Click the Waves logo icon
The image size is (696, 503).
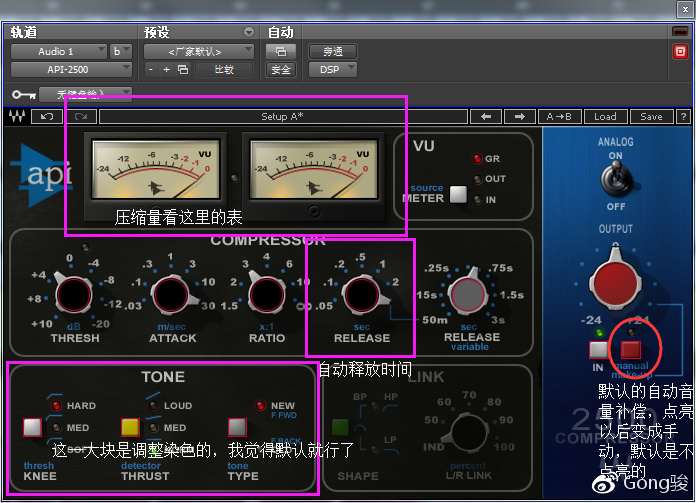click(x=17, y=117)
